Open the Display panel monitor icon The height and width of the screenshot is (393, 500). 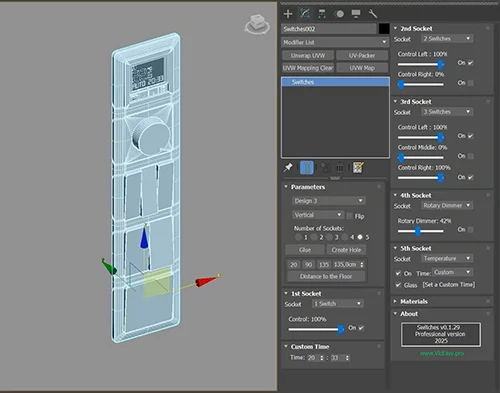(356, 14)
